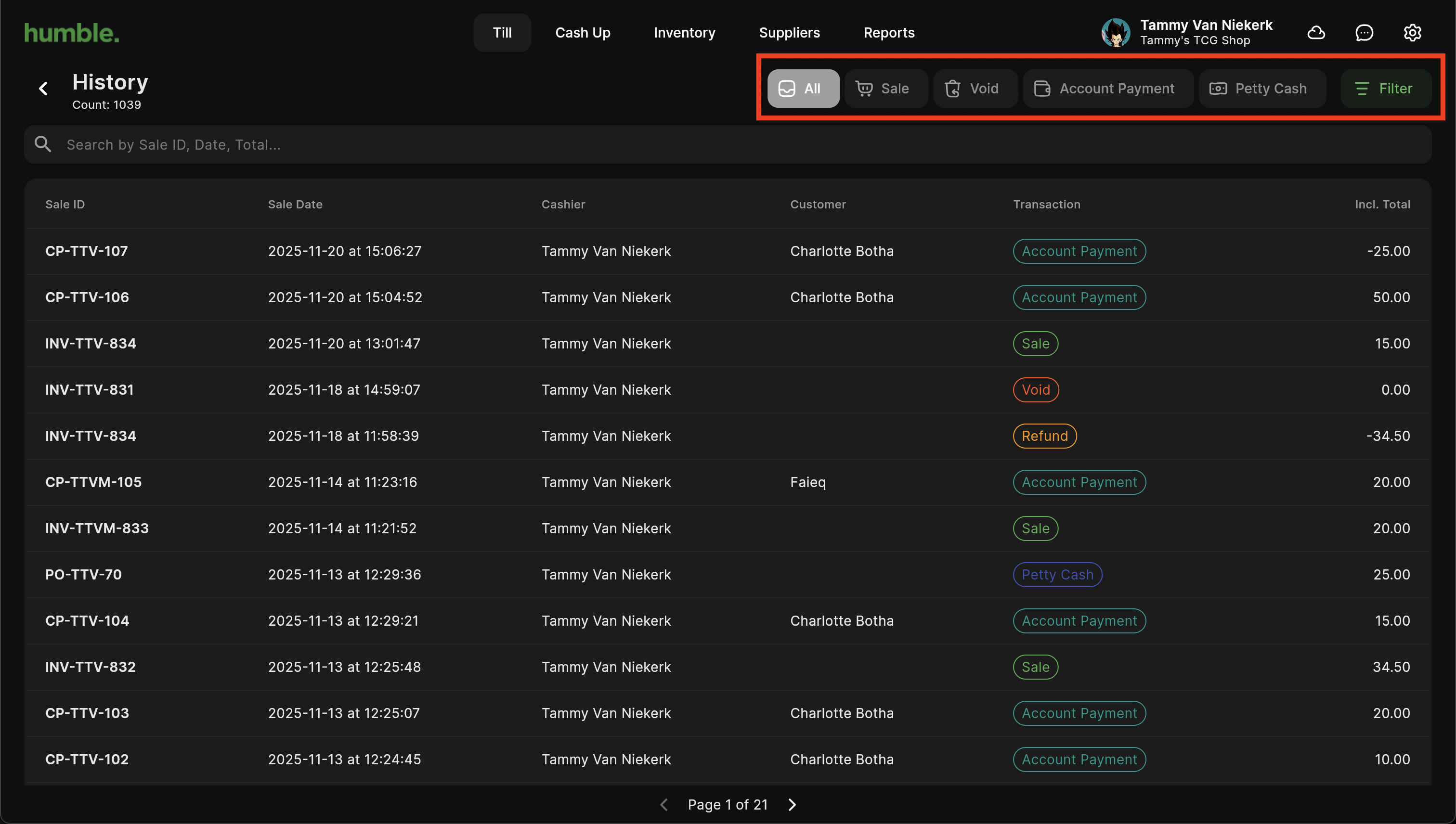Switch to the Cash Up tab
Image resolution: width=1456 pixels, height=824 pixels.
pos(583,33)
